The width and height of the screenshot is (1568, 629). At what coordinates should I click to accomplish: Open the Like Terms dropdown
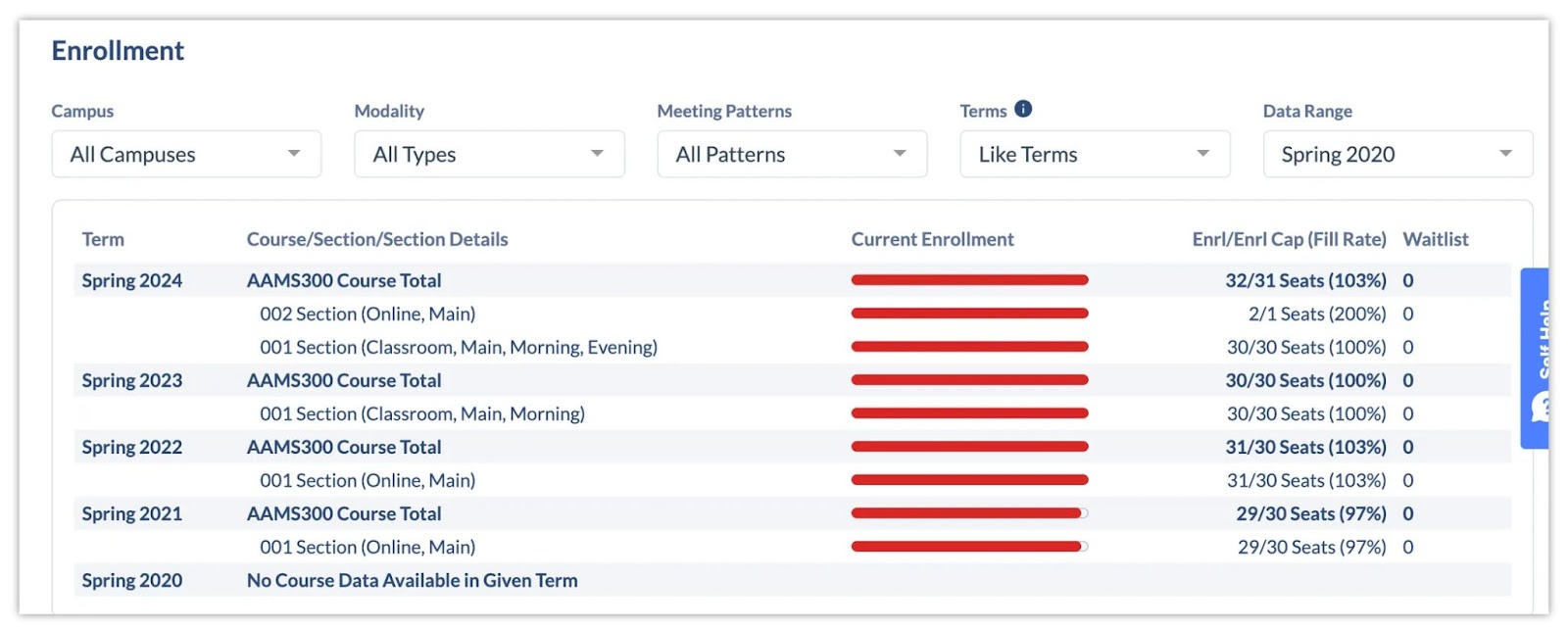[1095, 154]
